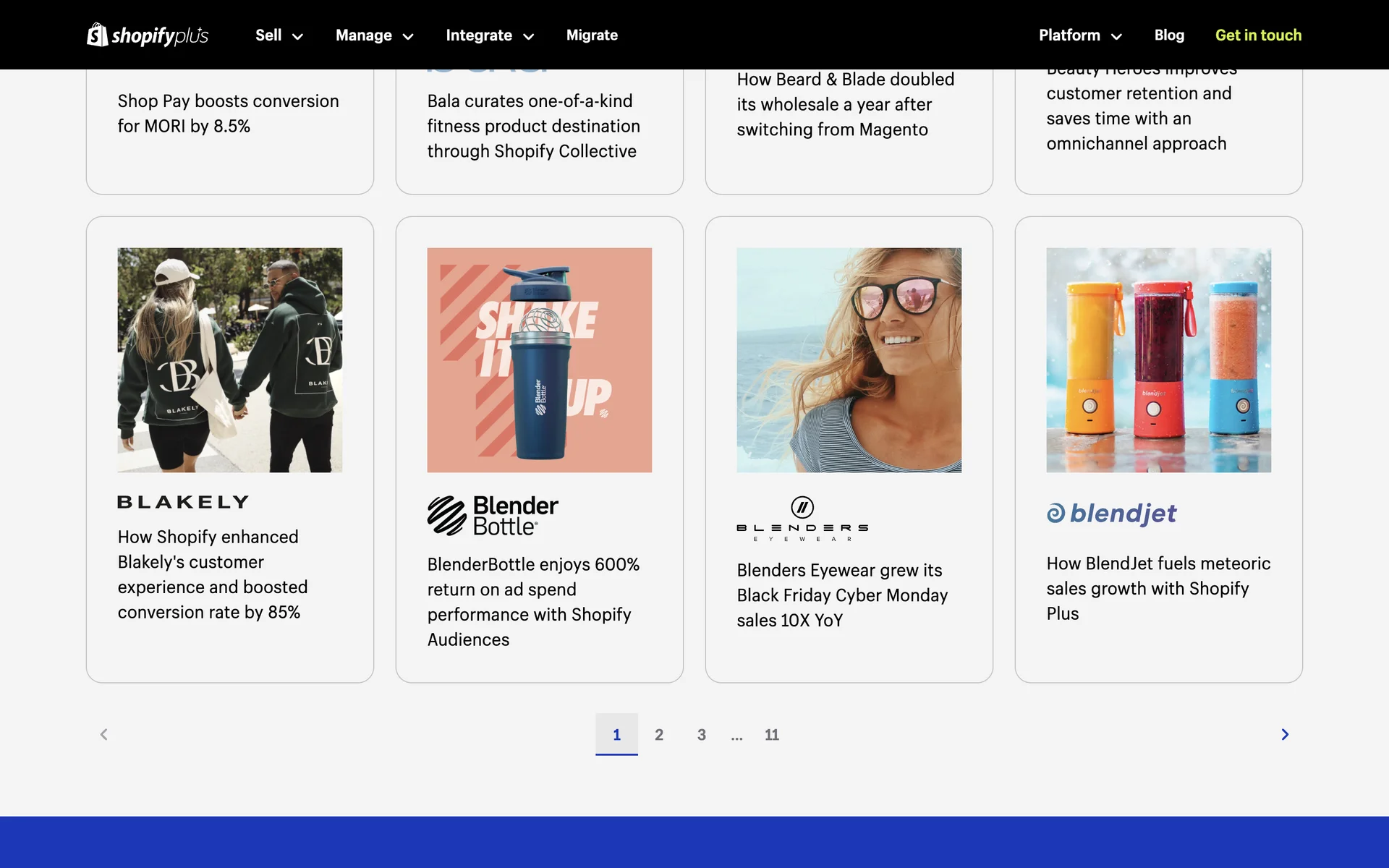
Task: Go to next page with right arrow
Action: click(x=1285, y=734)
